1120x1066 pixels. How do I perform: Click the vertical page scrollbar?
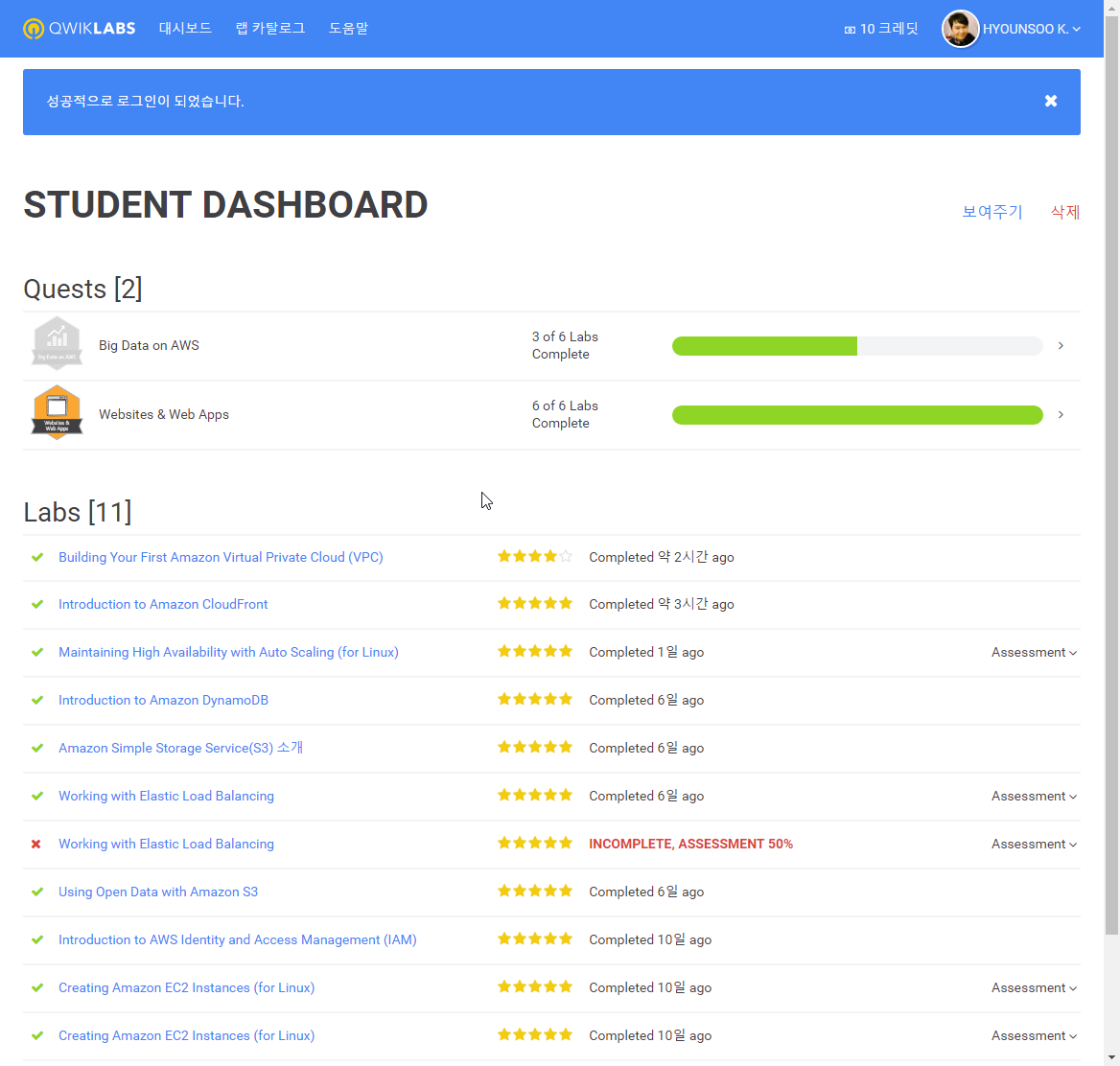(x=1111, y=479)
